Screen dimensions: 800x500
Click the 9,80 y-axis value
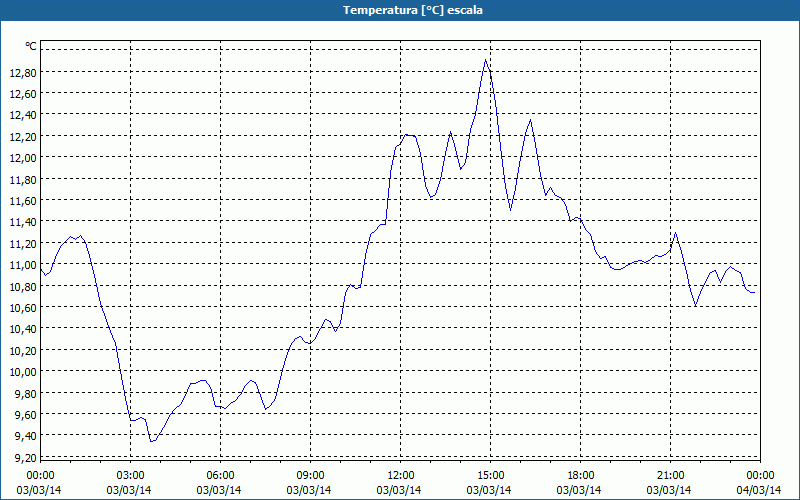pyautogui.click(x=26, y=393)
